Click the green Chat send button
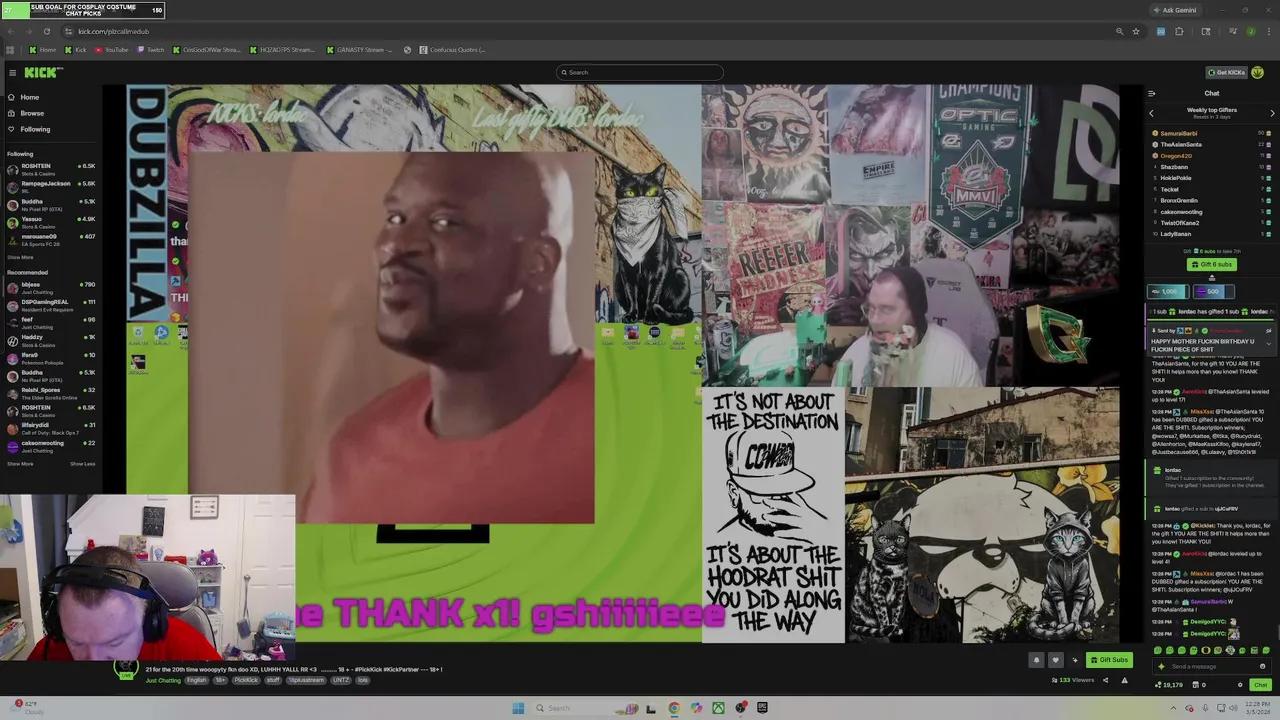 point(1260,685)
